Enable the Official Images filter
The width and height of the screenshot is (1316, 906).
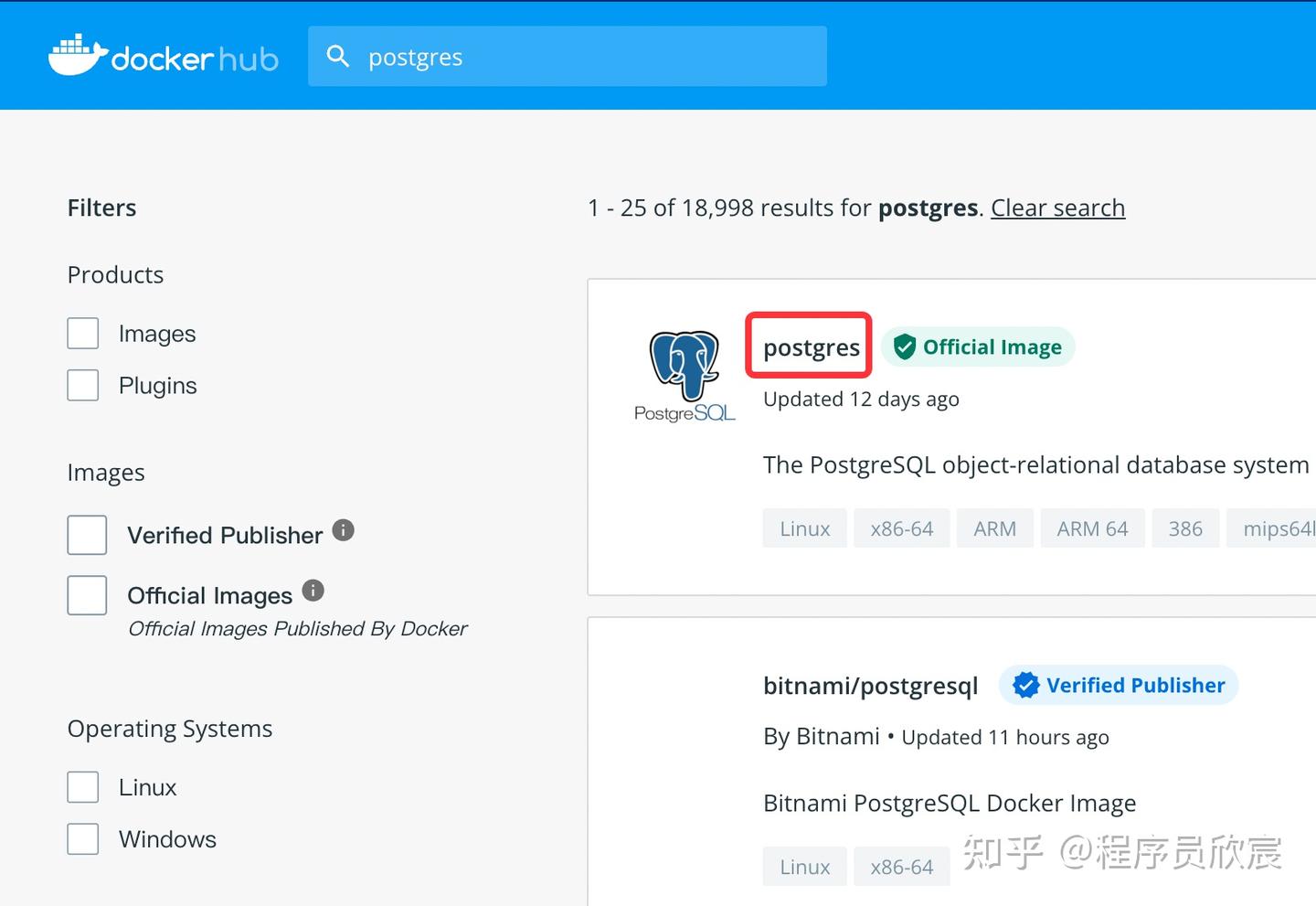[87, 594]
